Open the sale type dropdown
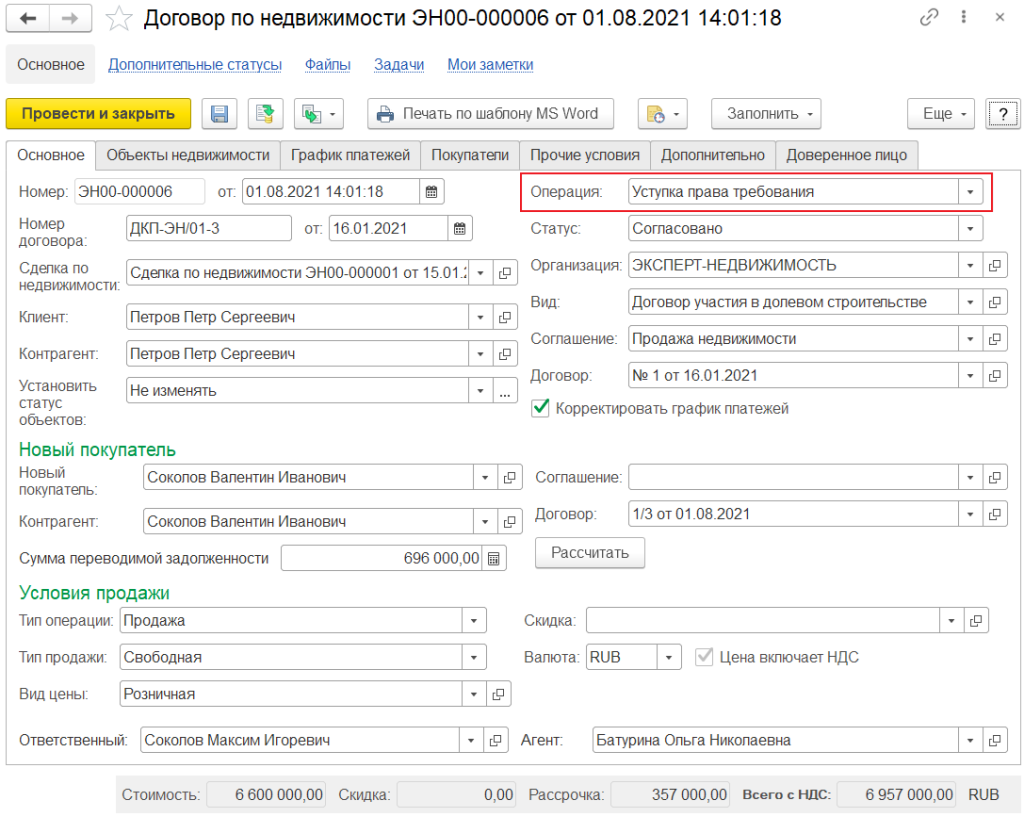This screenshot has height=817, width=1024. click(x=474, y=657)
